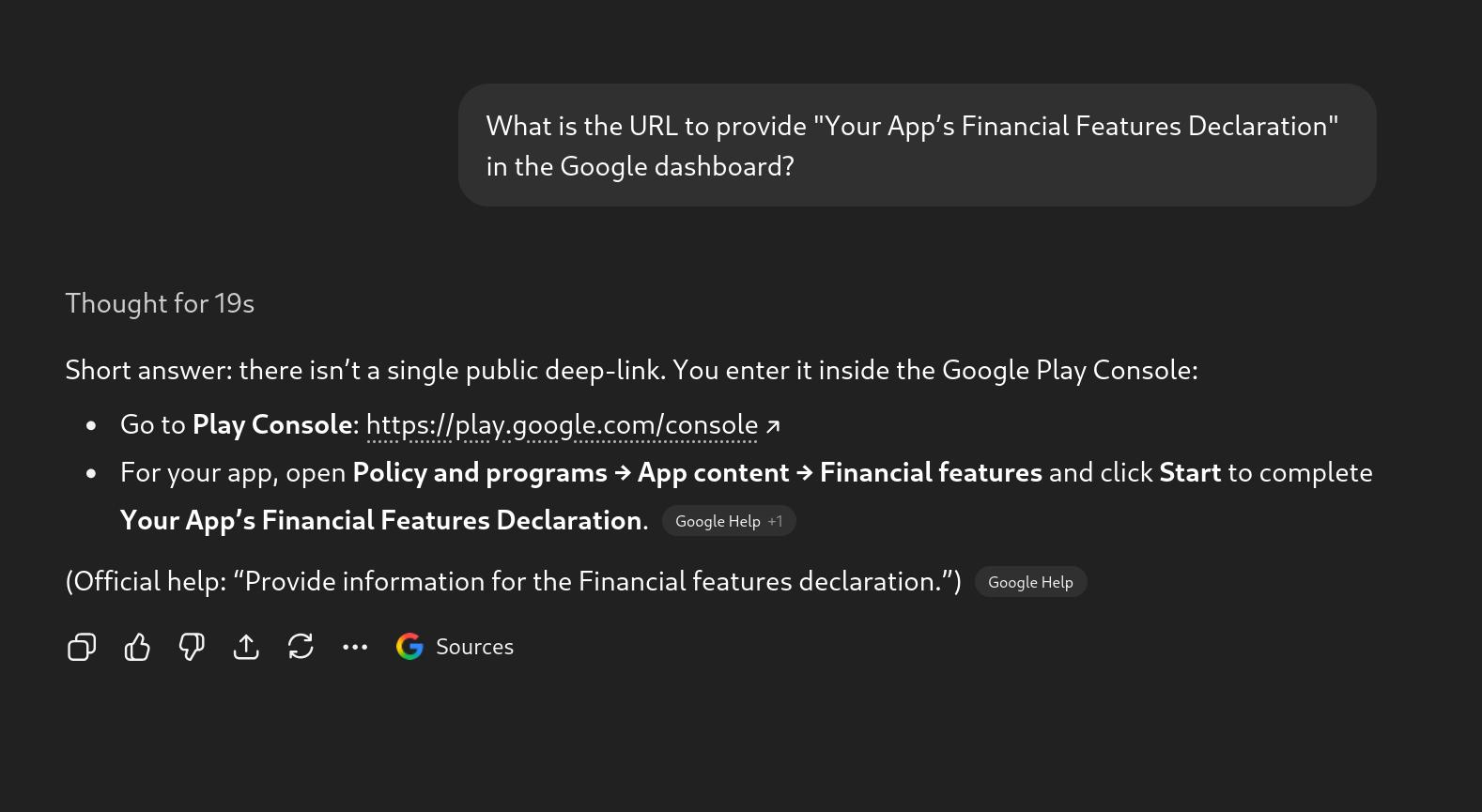The width and height of the screenshot is (1482, 812).
Task: Expand the "Thought for 19s" reasoning
Action: [160, 303]
